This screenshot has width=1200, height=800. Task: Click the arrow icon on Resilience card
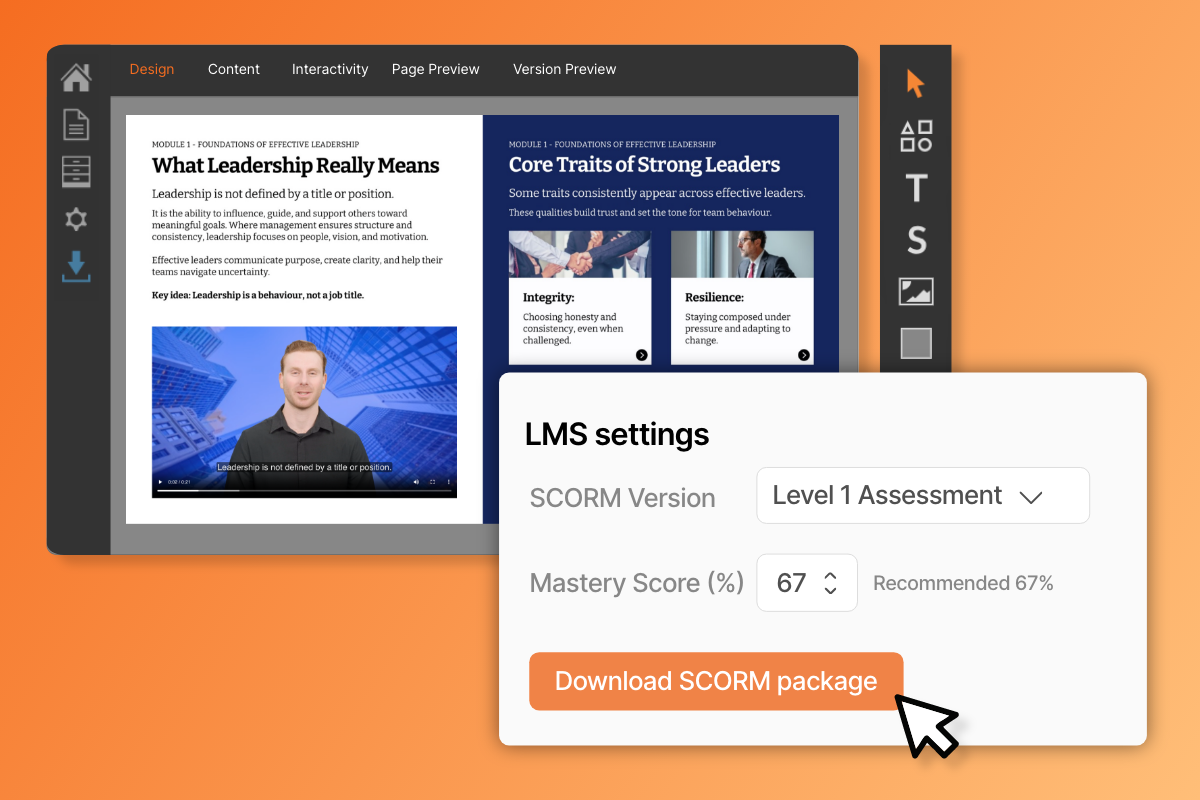[803, 355]
